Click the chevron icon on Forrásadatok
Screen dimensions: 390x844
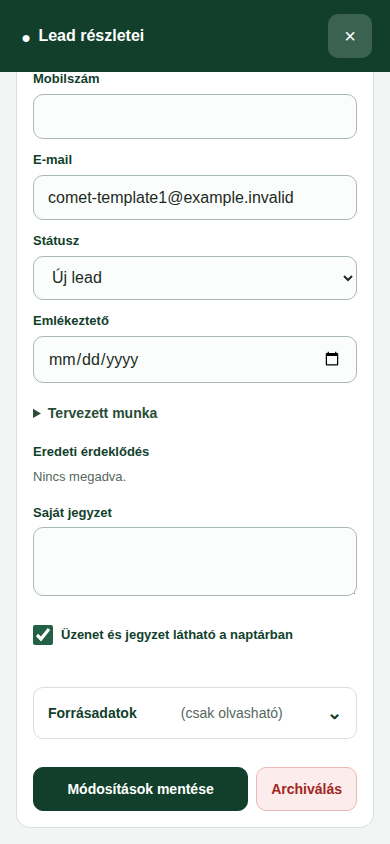coord(335,716)
